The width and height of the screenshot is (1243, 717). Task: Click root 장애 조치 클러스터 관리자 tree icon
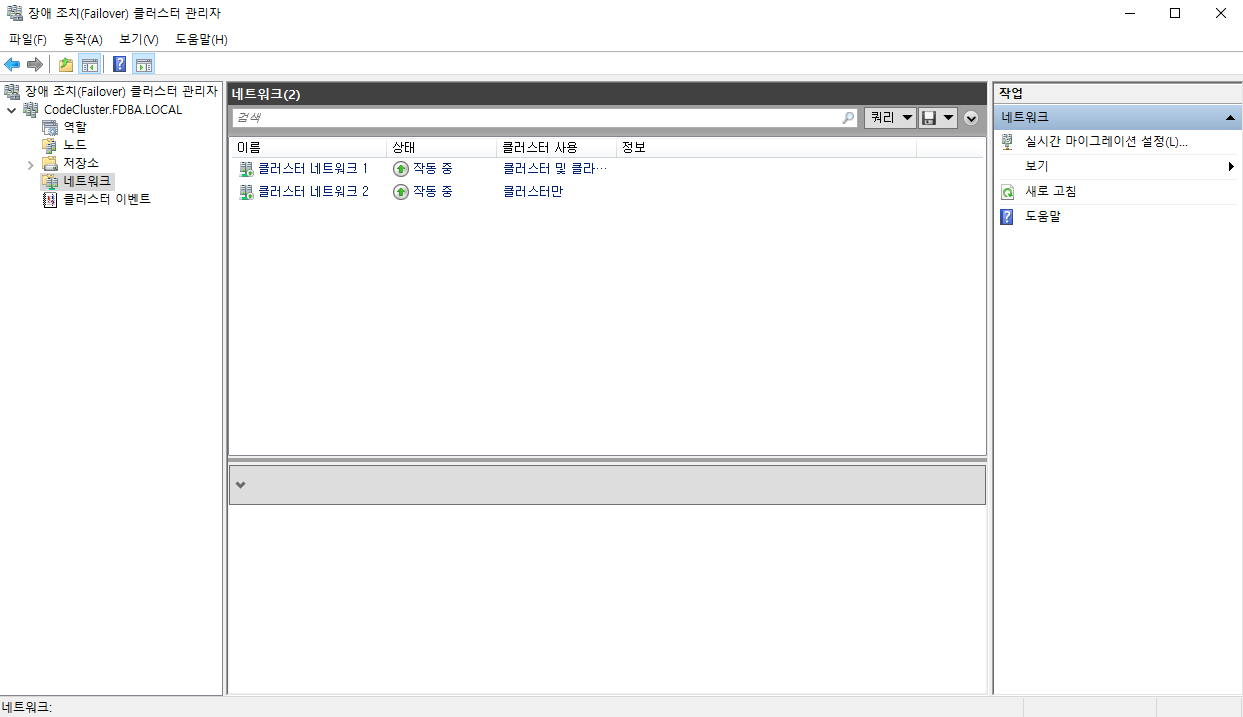coord(12,91)
